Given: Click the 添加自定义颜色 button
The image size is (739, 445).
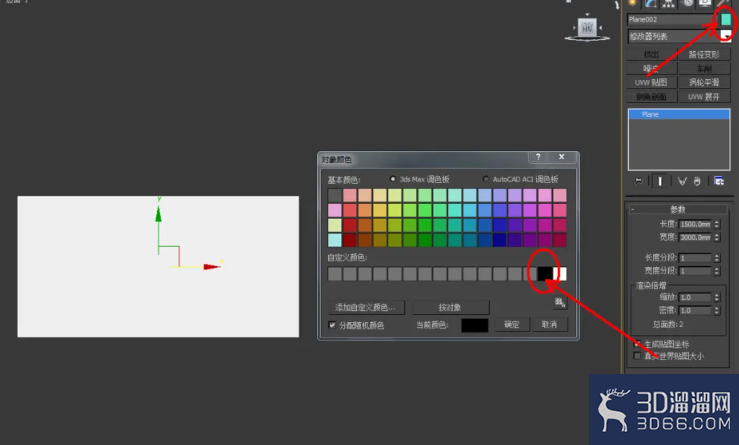Looking at the screenshot, I should tap(366, 307).
